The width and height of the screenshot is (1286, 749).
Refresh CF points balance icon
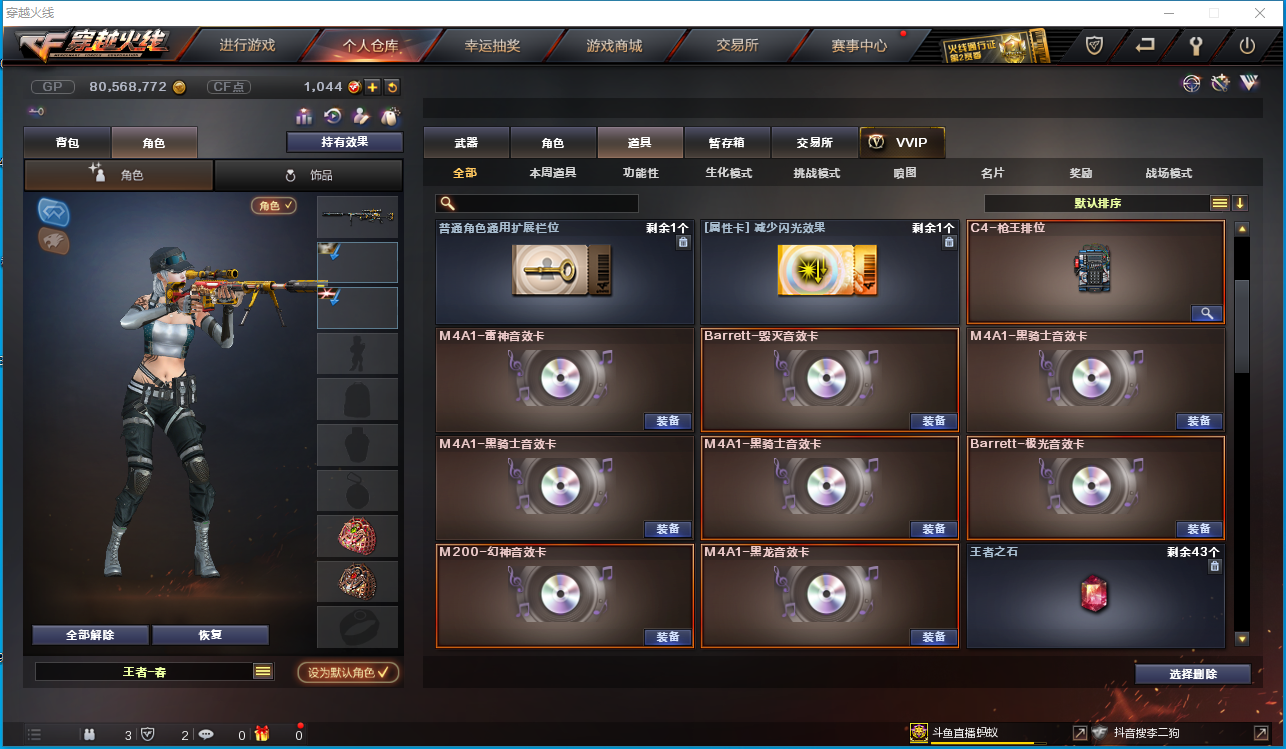point(391,87)
